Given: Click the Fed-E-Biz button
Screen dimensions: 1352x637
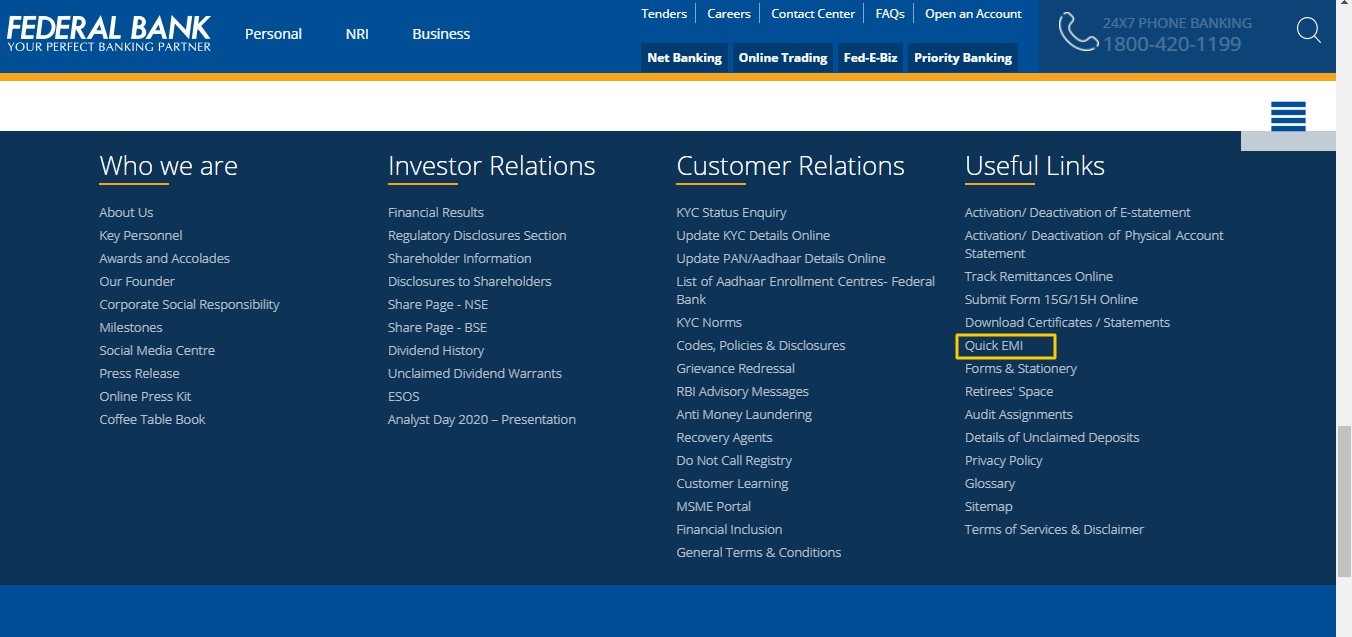Looking at the screenshot, I should (x=870, y=58).
